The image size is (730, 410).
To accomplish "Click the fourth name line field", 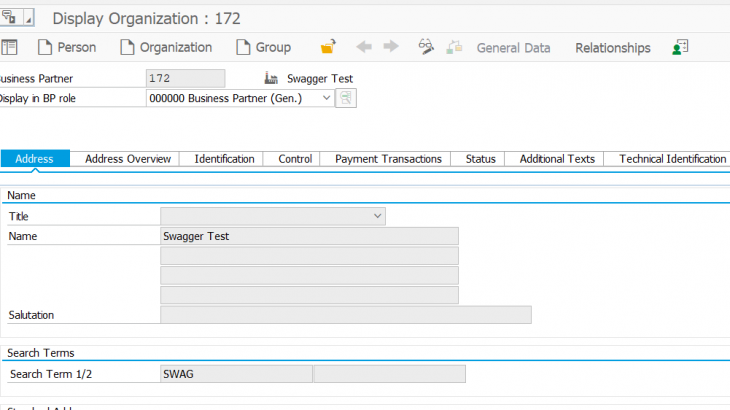I will click(x=310, y=295).
